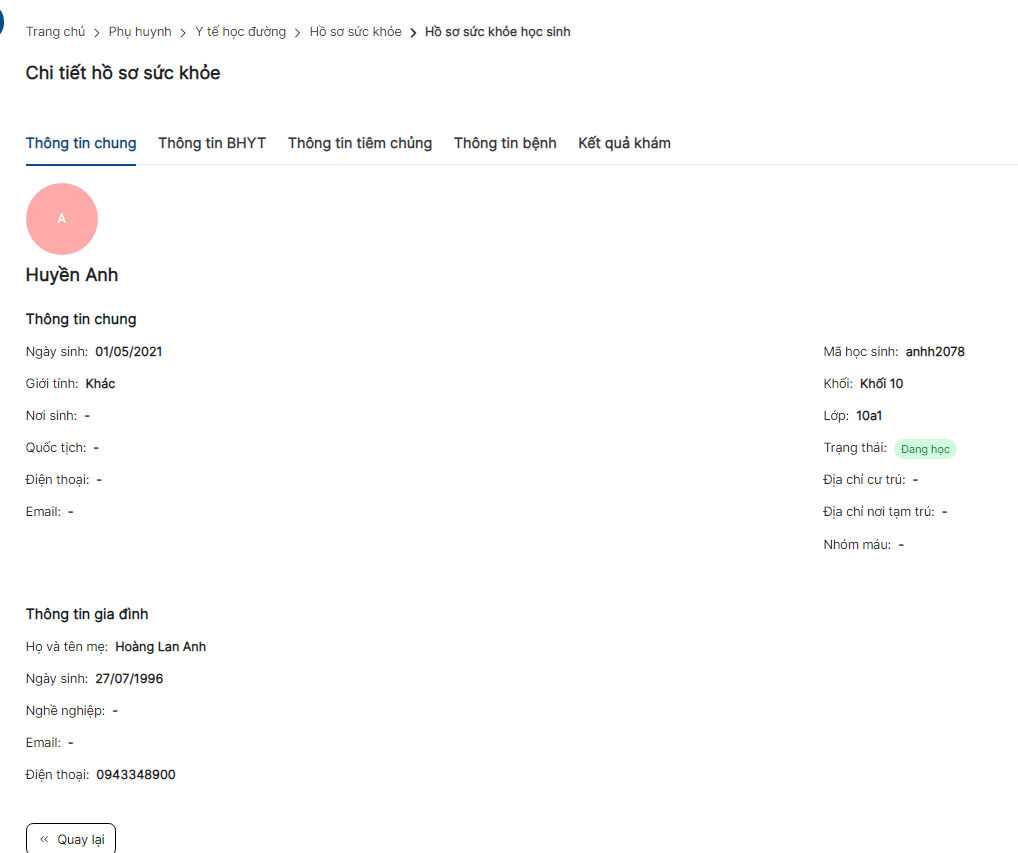Click the Quốc tịch label
This screenshot has height=853, width=1018.
coord(56,448)
